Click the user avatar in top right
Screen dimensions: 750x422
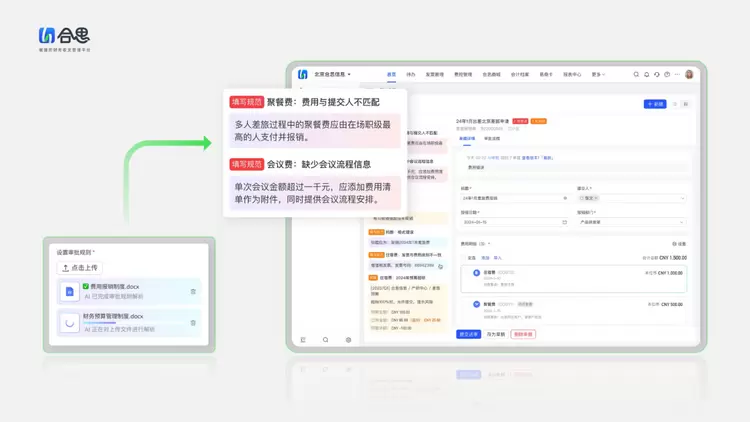coord(689,74)
